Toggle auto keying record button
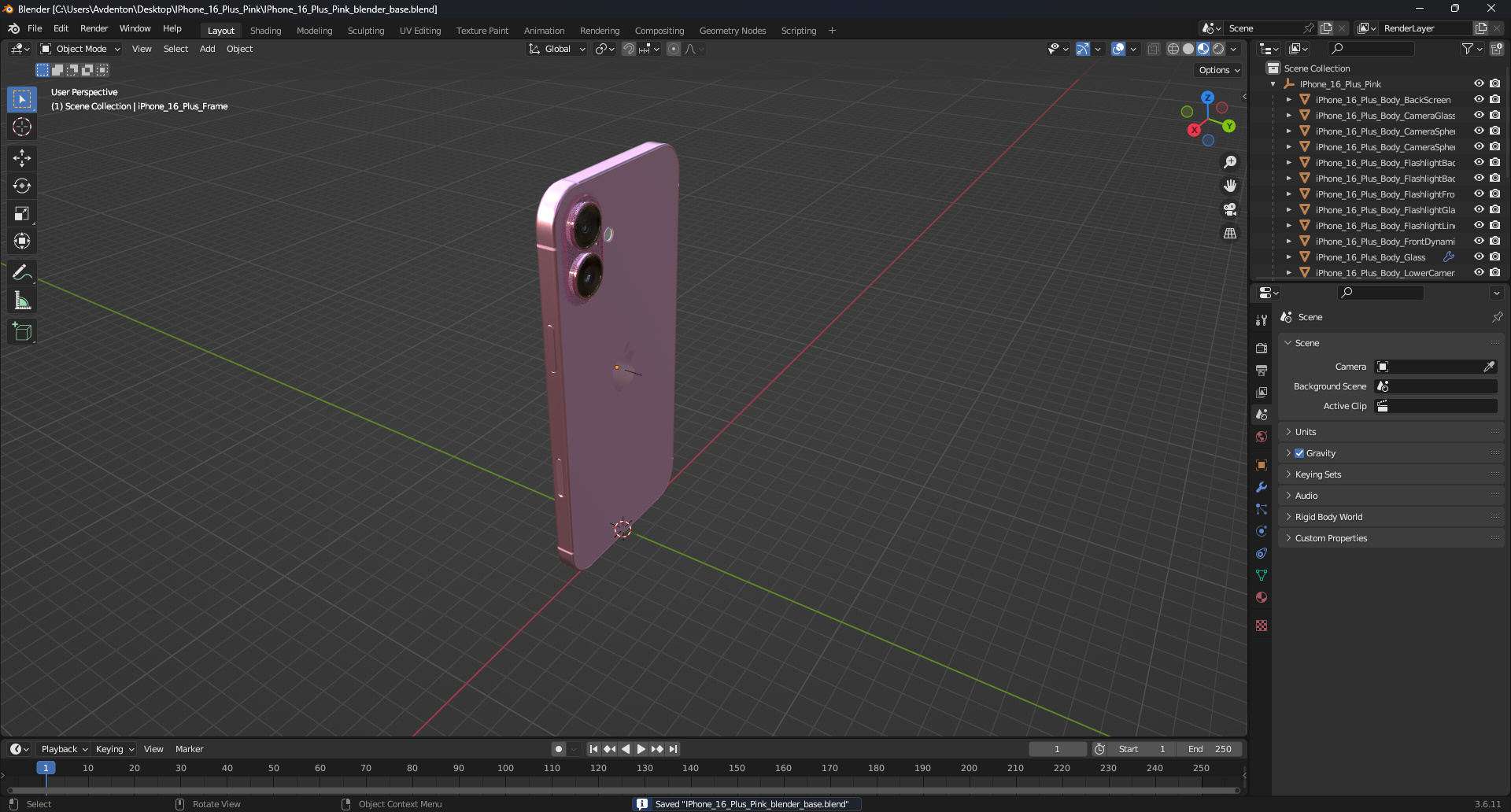This screenshot has width=1511, height=812. 559,749
